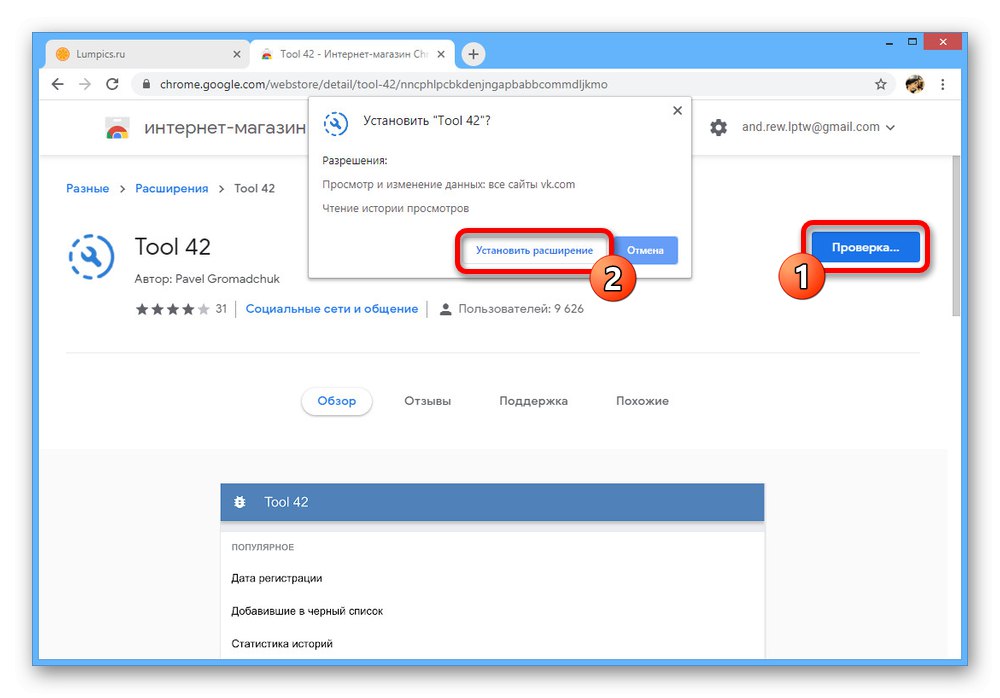Viewport: 1000px width, 698px height.
Task: Switch to the Lumpics.ru tab
Action: (x=148, y=54)
